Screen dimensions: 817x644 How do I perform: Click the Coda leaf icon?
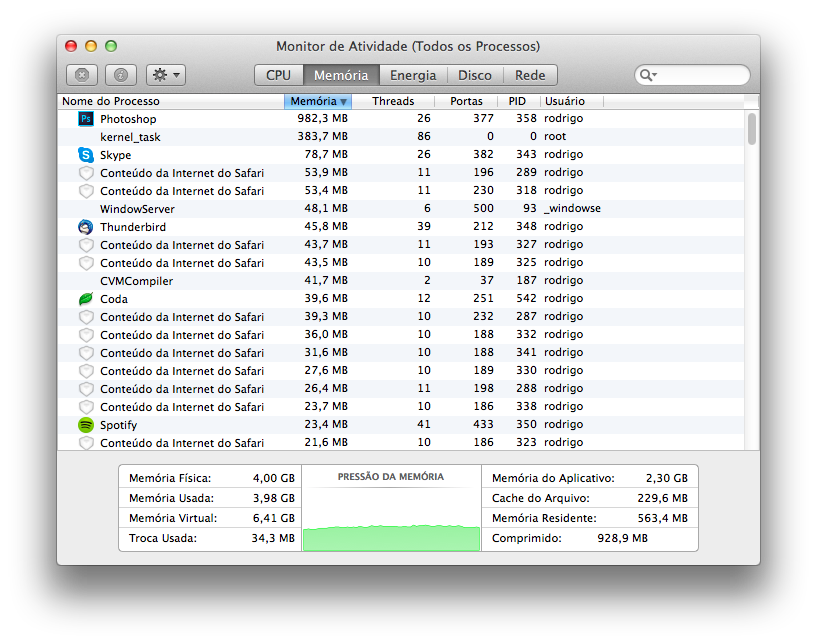86,299
